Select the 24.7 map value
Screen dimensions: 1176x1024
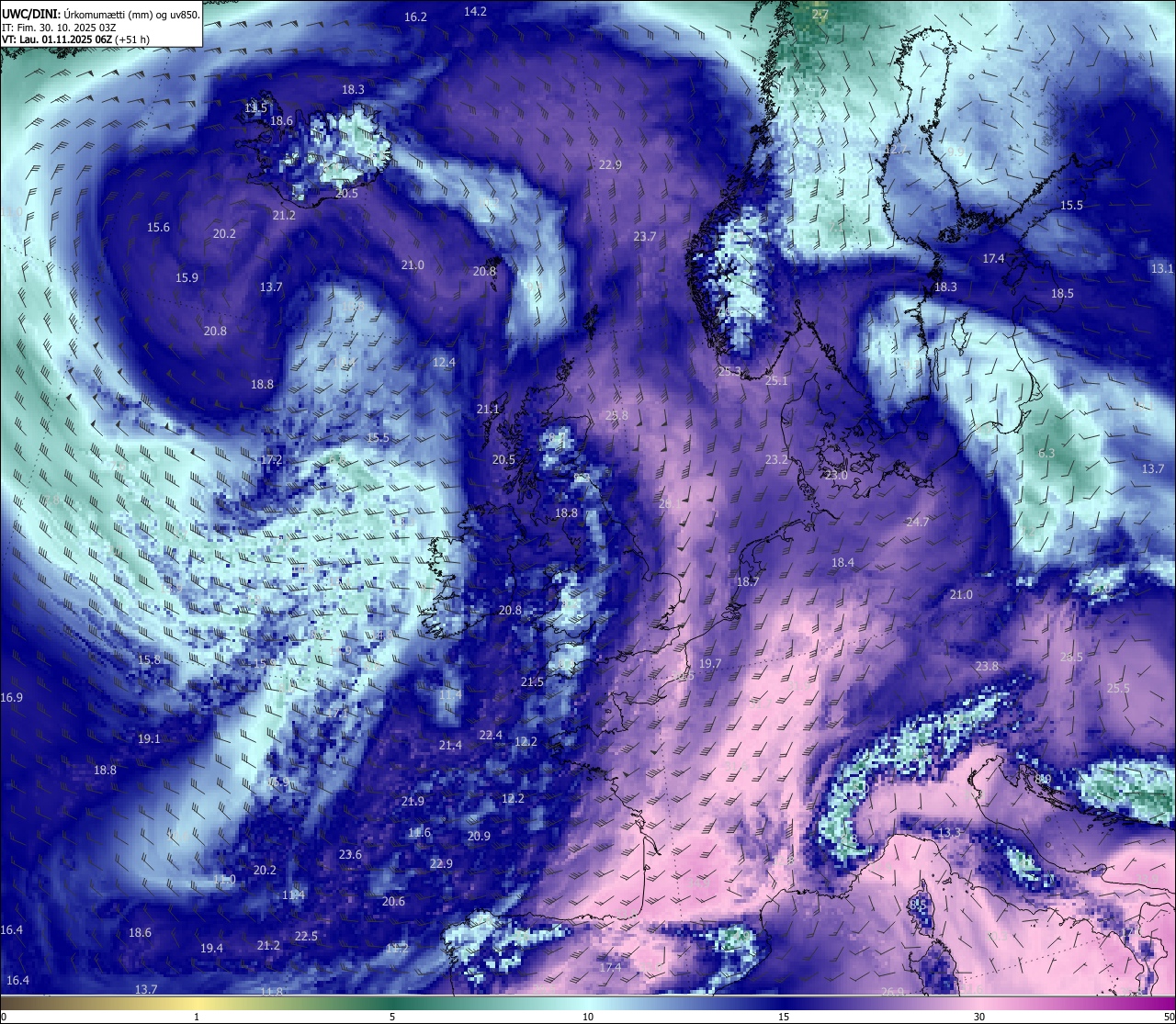(917, 522)
